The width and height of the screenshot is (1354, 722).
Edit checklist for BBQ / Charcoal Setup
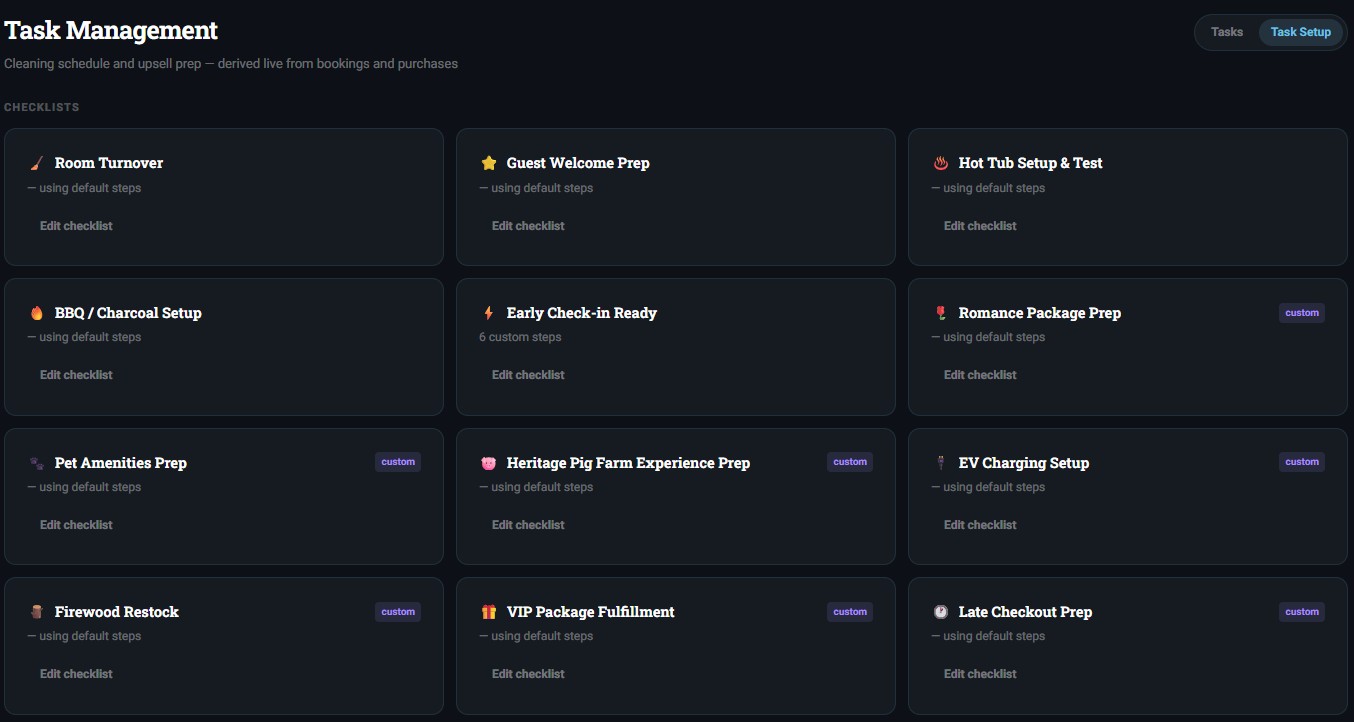coord(76,375)
